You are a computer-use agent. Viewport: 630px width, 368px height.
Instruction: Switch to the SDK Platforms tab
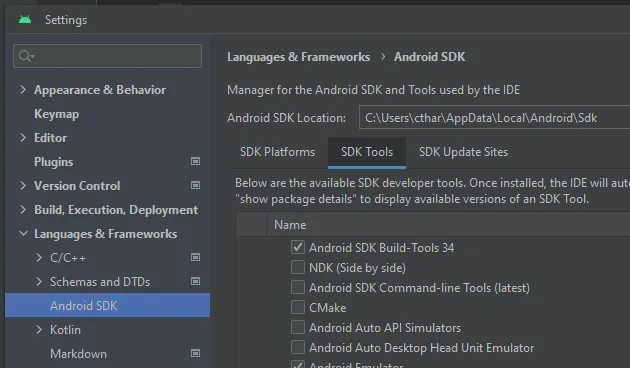click(x=278, y=152)
